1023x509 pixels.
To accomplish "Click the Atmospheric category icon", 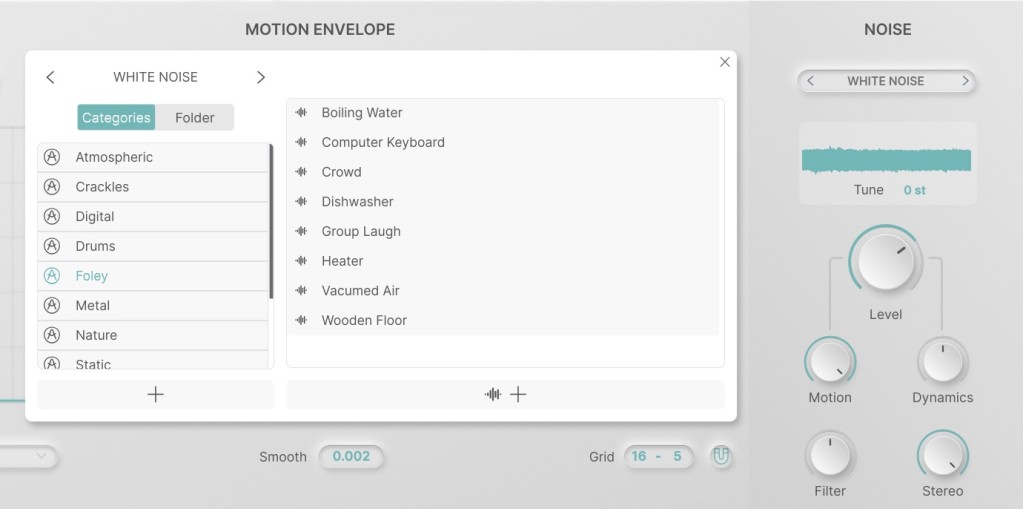I will [52, 157].
